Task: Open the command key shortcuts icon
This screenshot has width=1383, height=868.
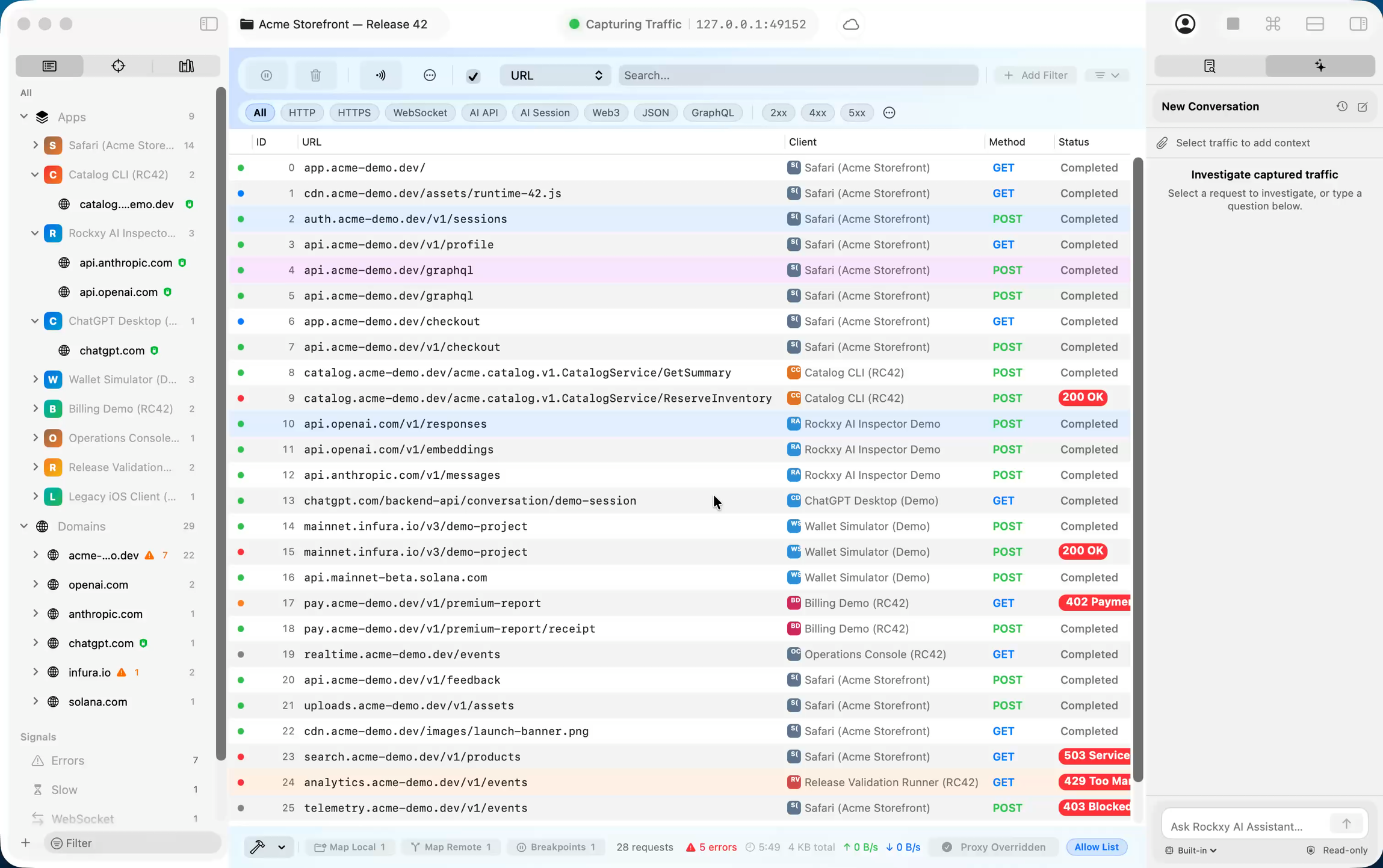Action: click(1273, 24)
